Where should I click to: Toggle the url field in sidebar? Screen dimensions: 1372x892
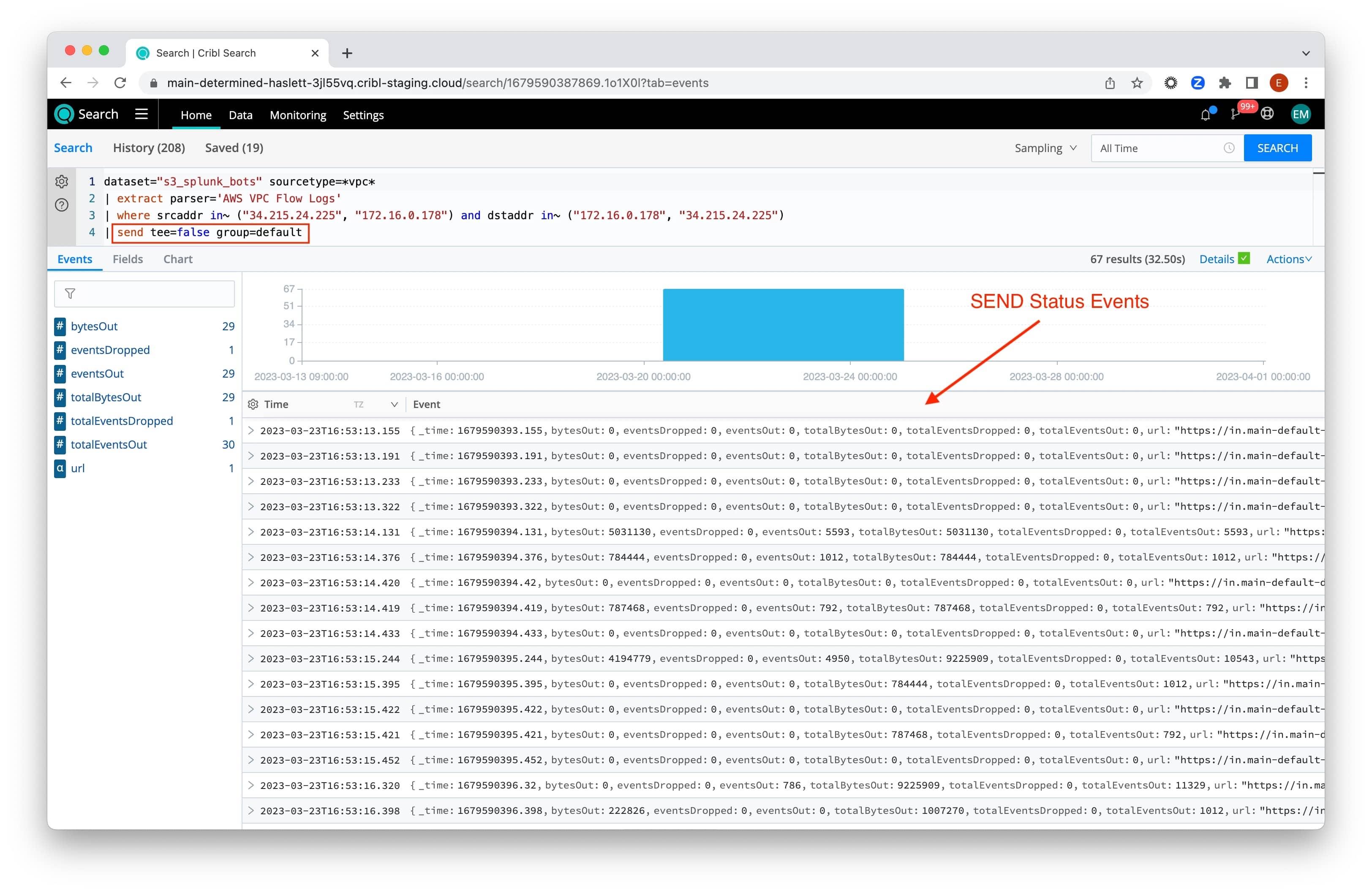point(77,468)
